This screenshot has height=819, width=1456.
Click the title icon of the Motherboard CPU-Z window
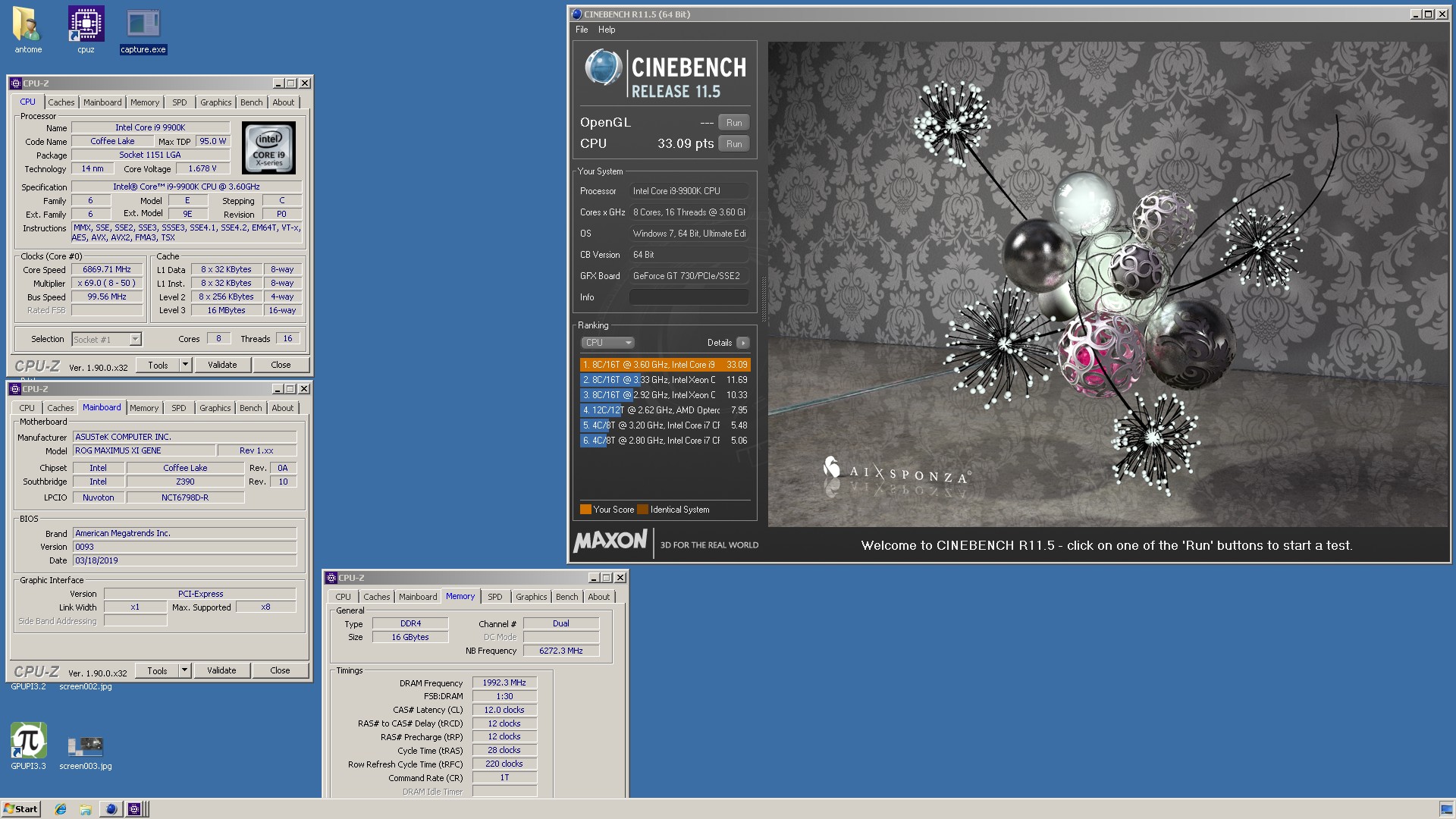(15, 389)
